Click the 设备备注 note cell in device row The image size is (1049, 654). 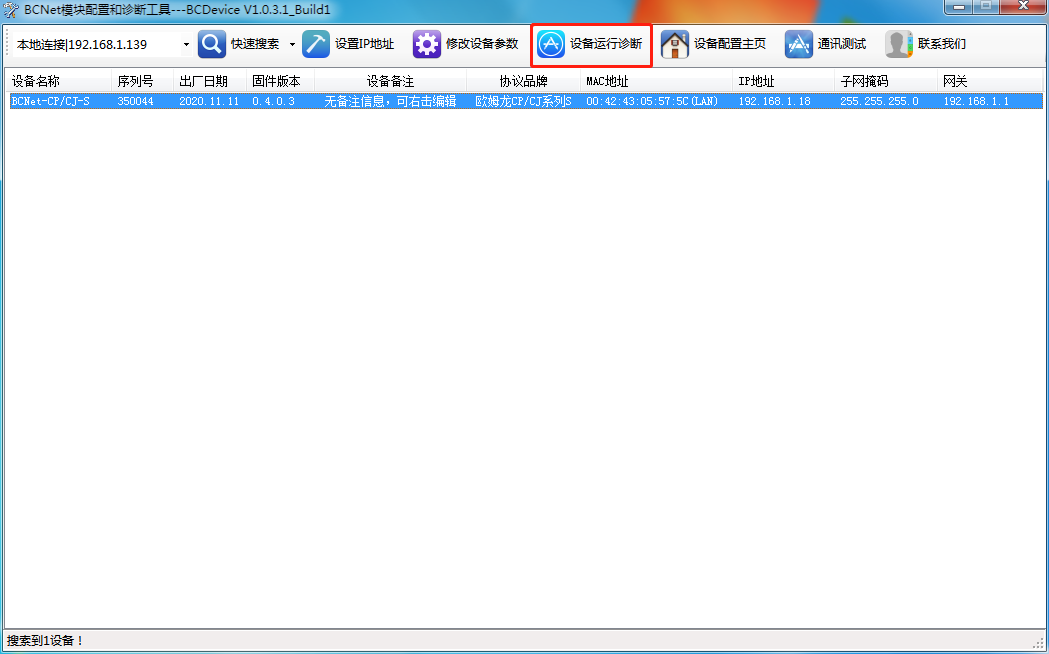[390, 101]
